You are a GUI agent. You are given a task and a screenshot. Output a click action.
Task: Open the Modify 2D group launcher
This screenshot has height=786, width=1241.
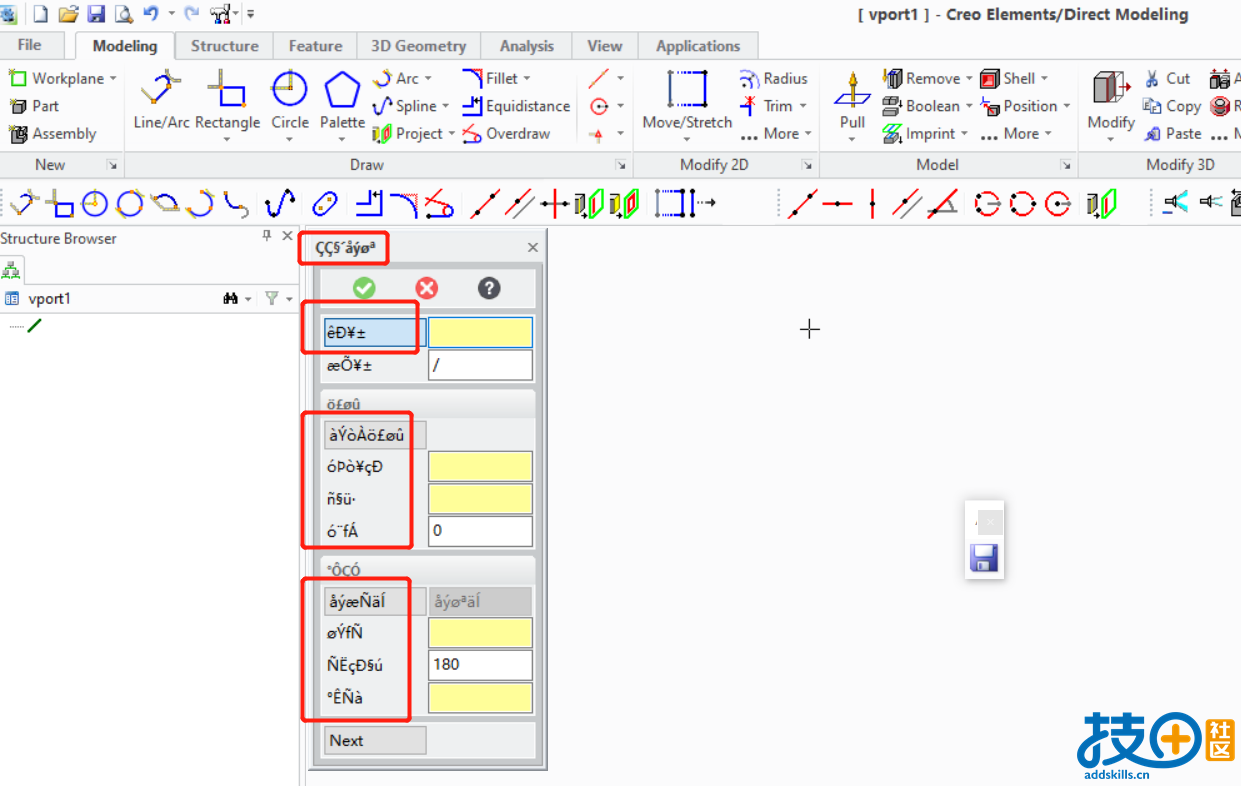coord(807,165)
